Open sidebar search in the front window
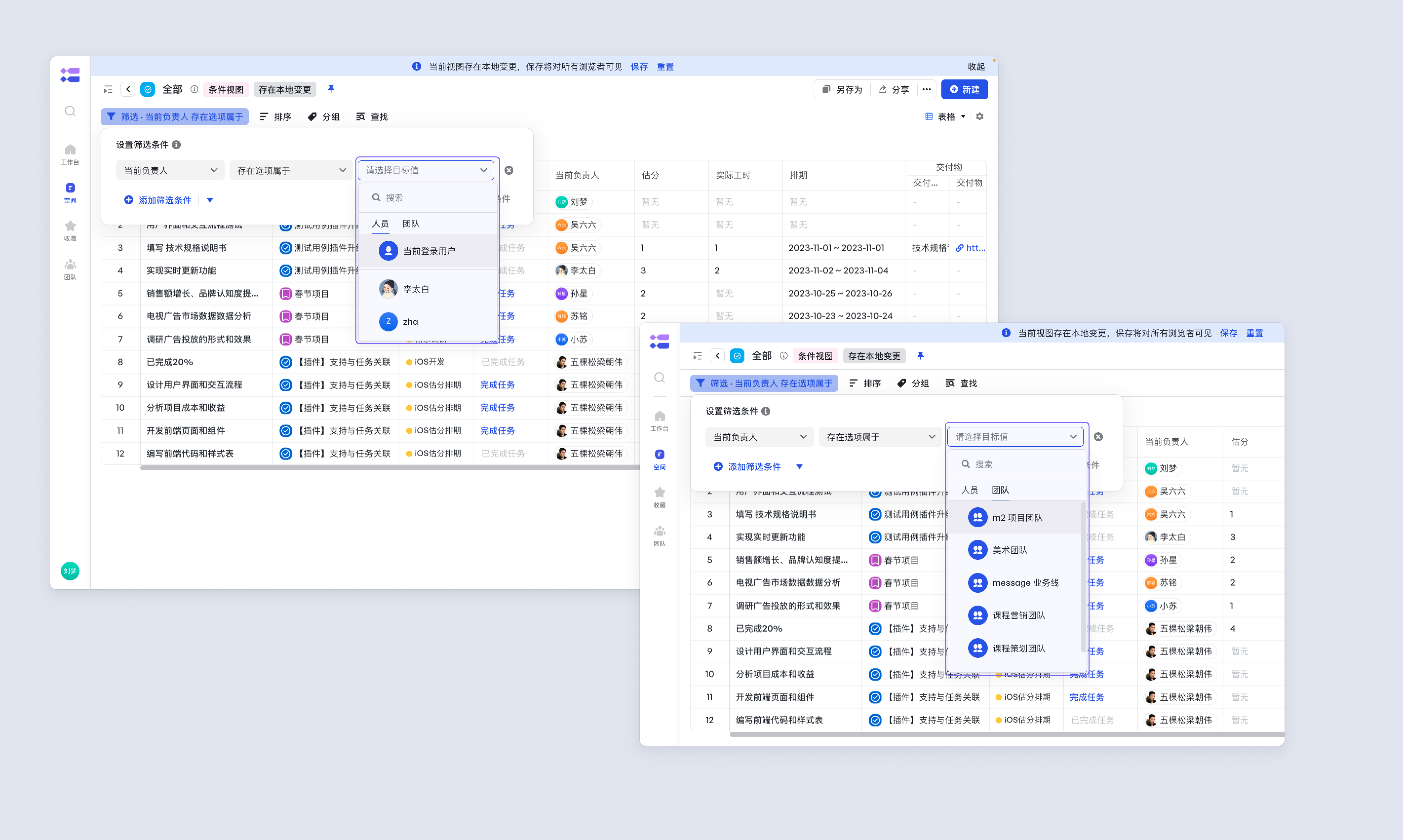 [660, 378]
